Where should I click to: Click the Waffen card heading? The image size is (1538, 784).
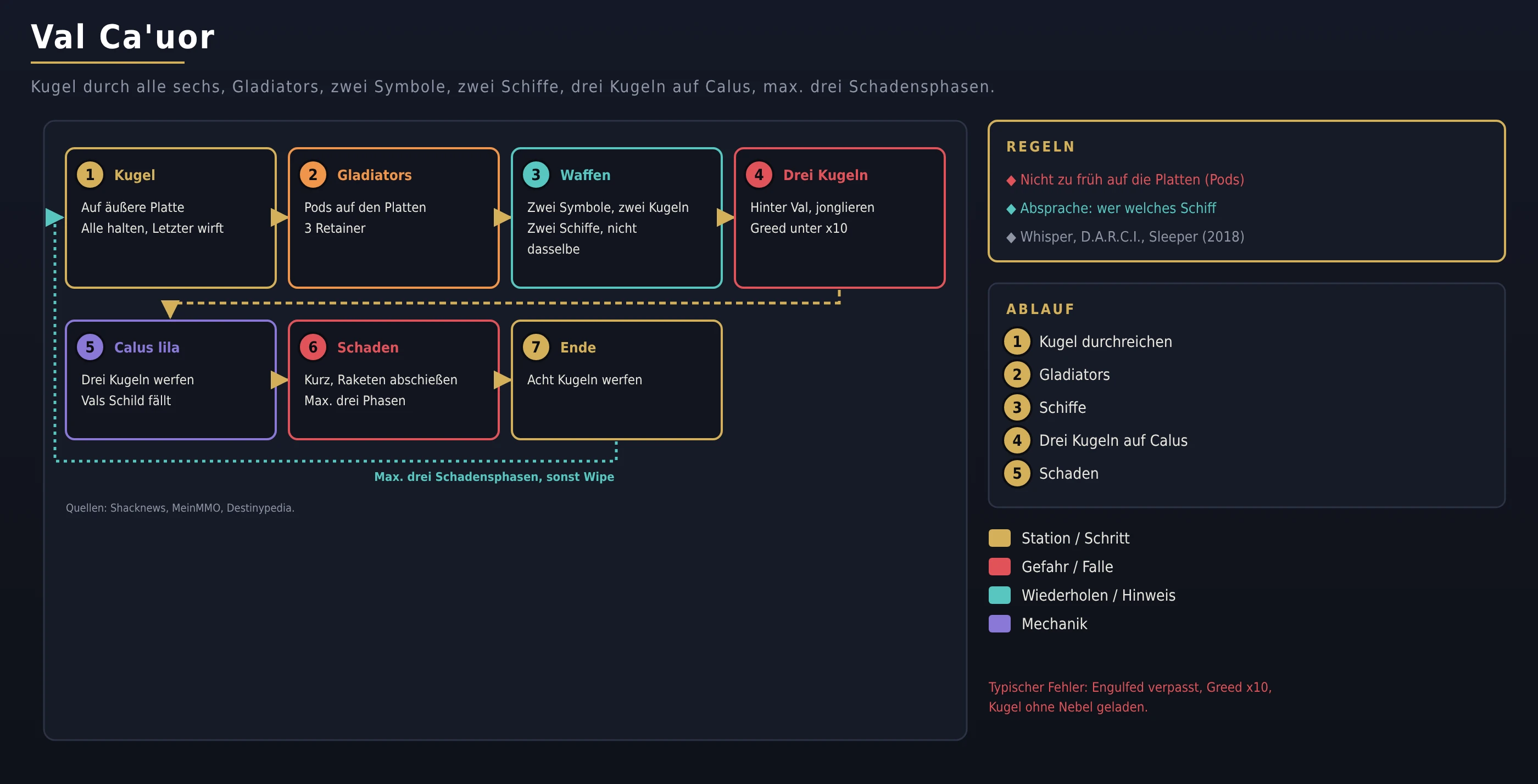click(585, 175)
